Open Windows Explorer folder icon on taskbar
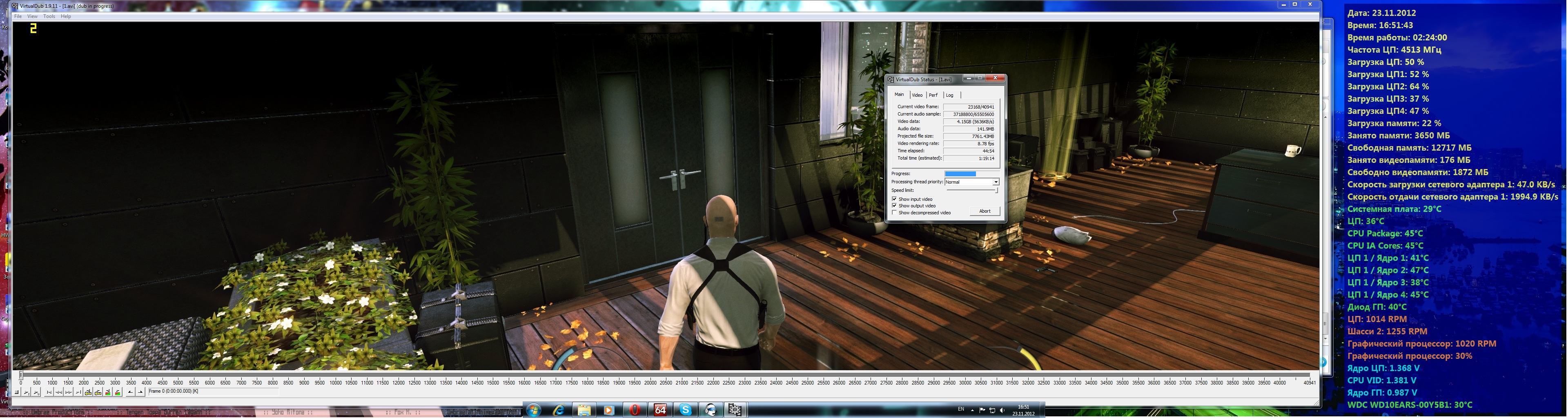The image size is (1568, 418). pos(584,410)
